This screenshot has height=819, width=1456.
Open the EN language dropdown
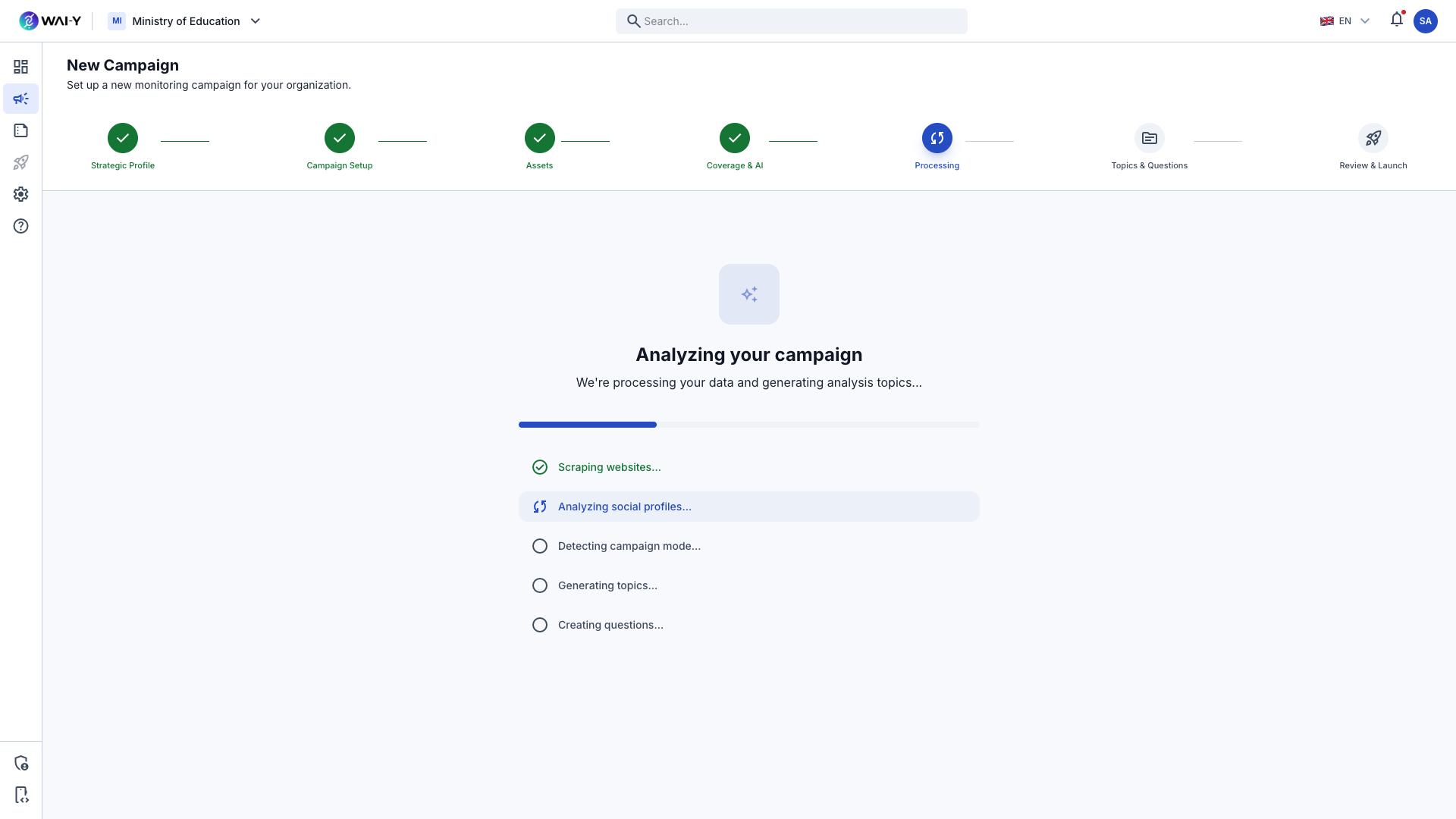tap(1345, 20)
